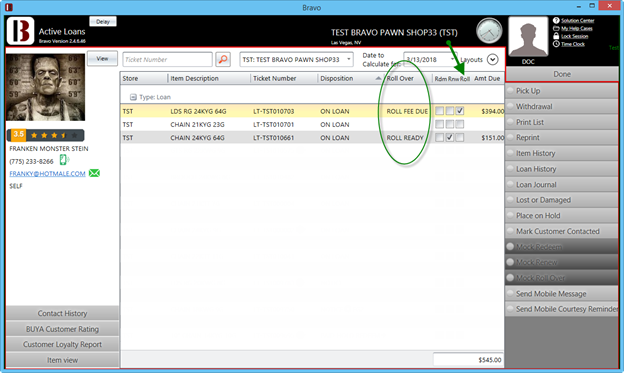Click the green mobile phone icon
The image size is (624, 373).
pos(64,160)
